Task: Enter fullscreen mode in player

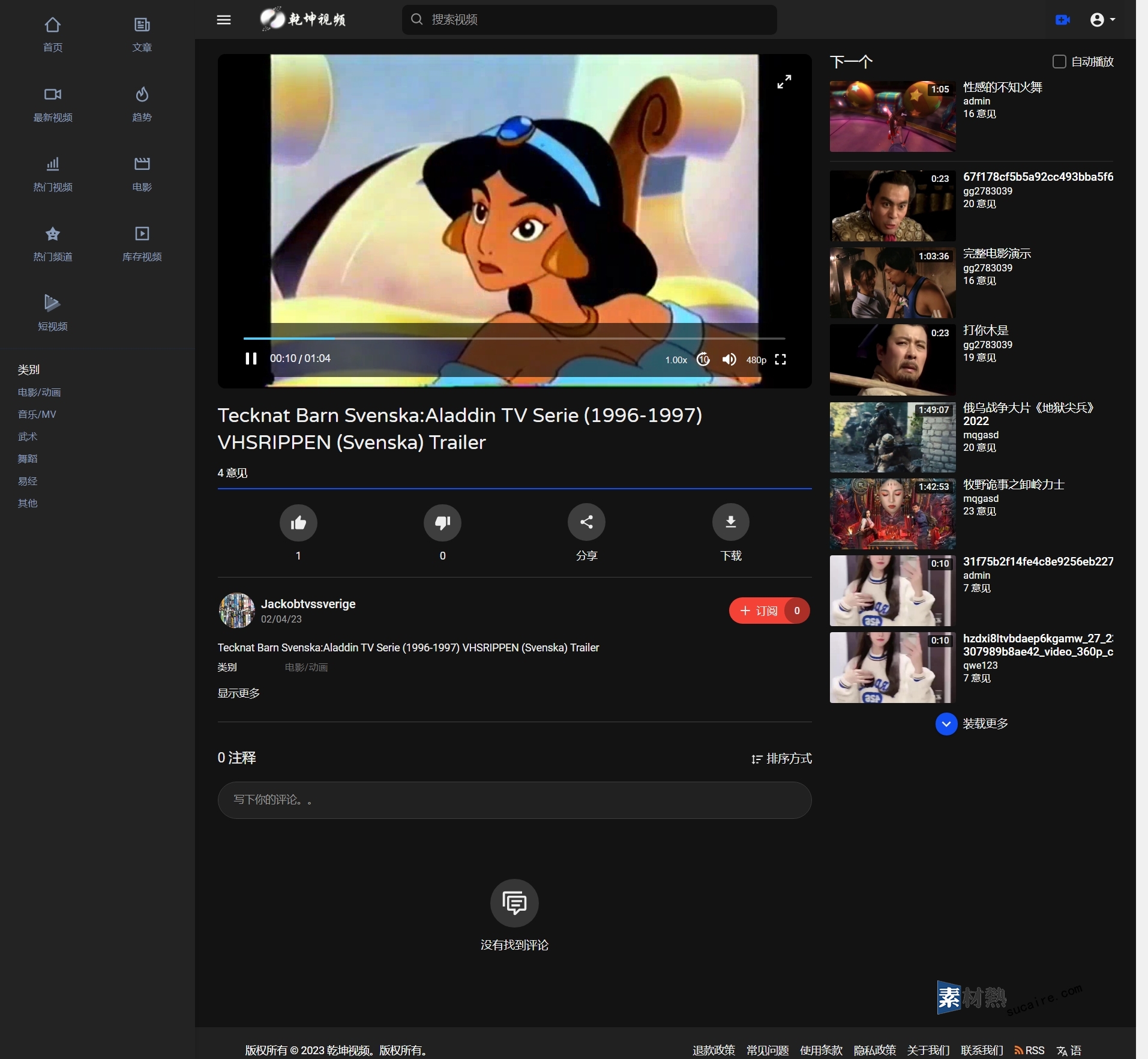Action: [780, 359]
